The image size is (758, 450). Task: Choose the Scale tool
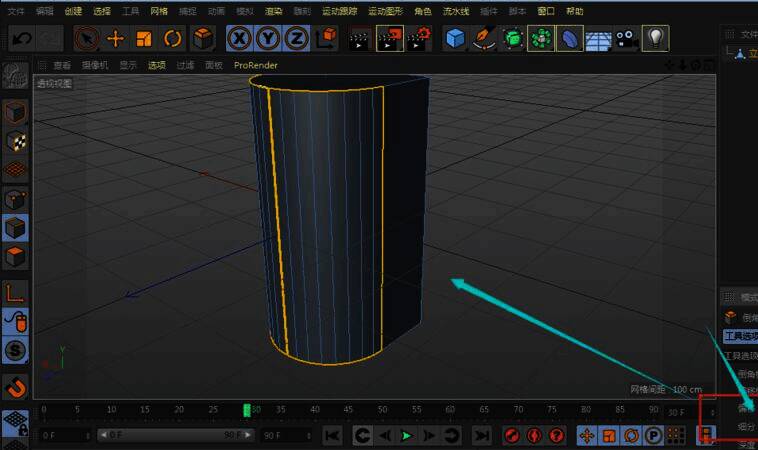144,39
